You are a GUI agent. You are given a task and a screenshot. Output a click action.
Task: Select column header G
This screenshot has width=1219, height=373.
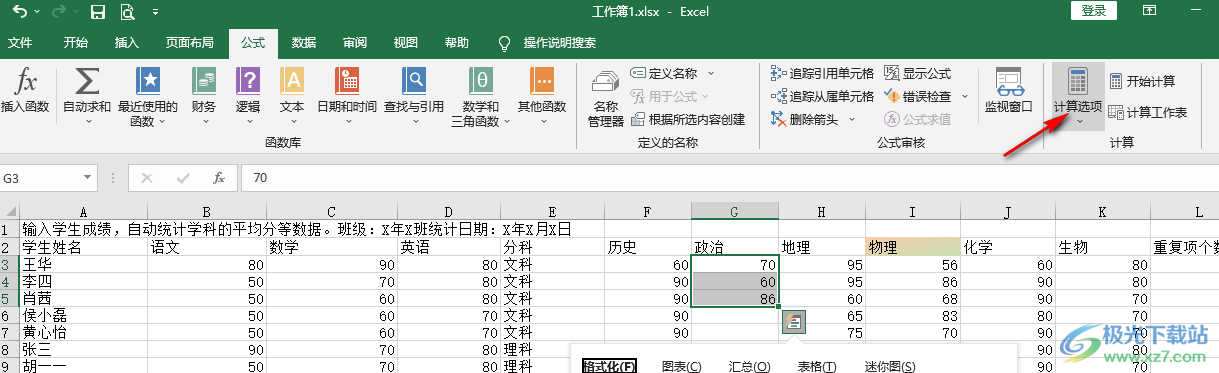tap(735, 212)
